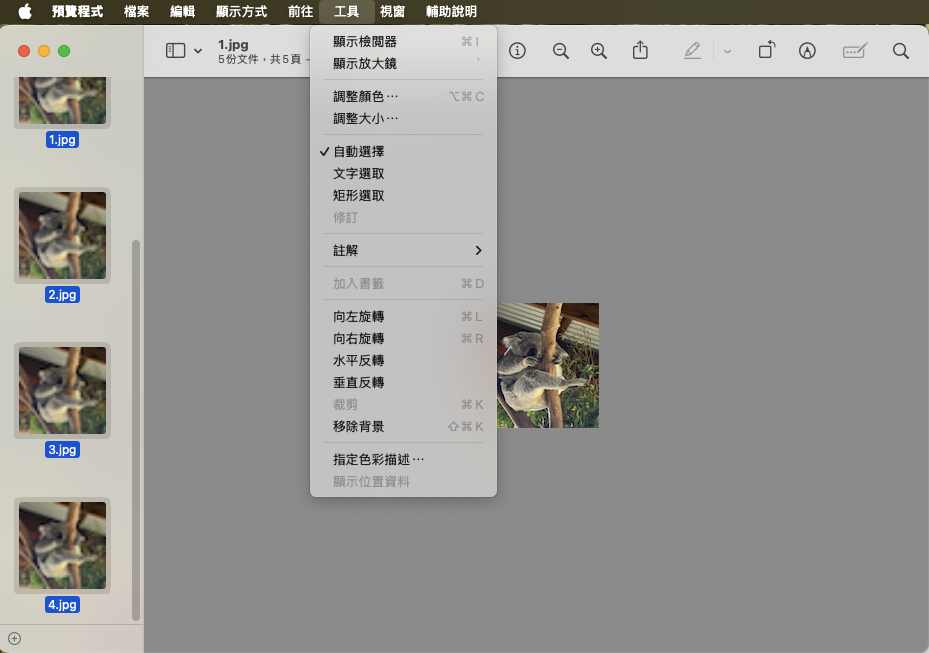Click the sidebar view toggle icon

176,51
